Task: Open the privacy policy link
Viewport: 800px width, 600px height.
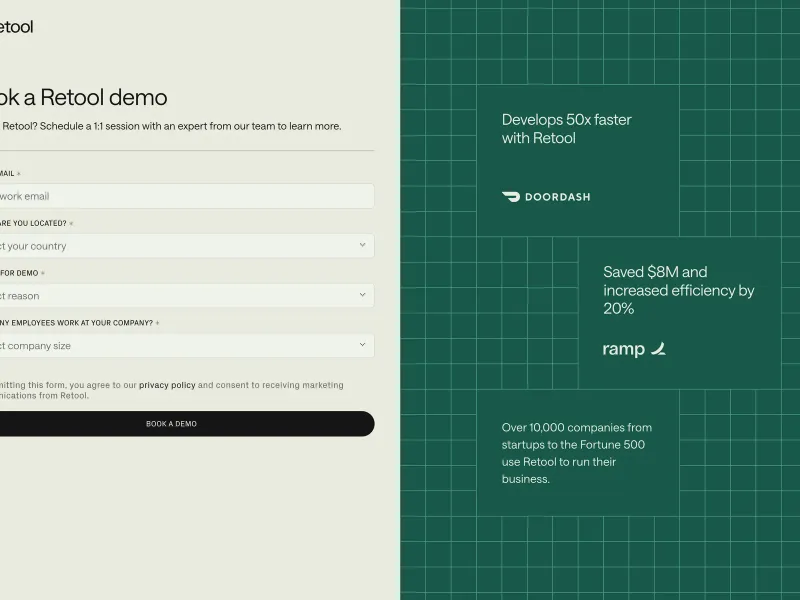Action: [167, 385]
